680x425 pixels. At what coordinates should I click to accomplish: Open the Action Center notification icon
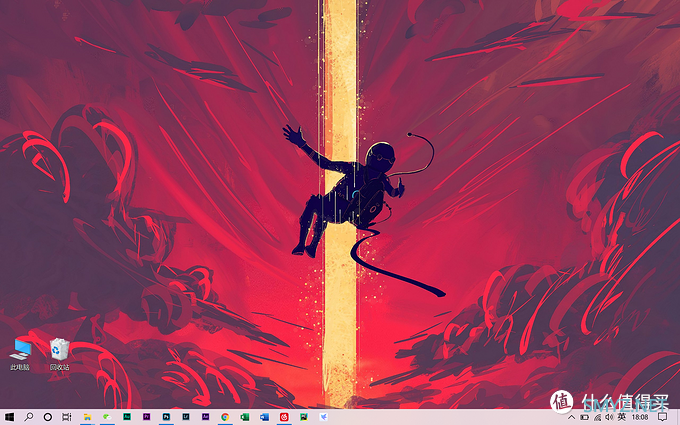pos(662,418)
